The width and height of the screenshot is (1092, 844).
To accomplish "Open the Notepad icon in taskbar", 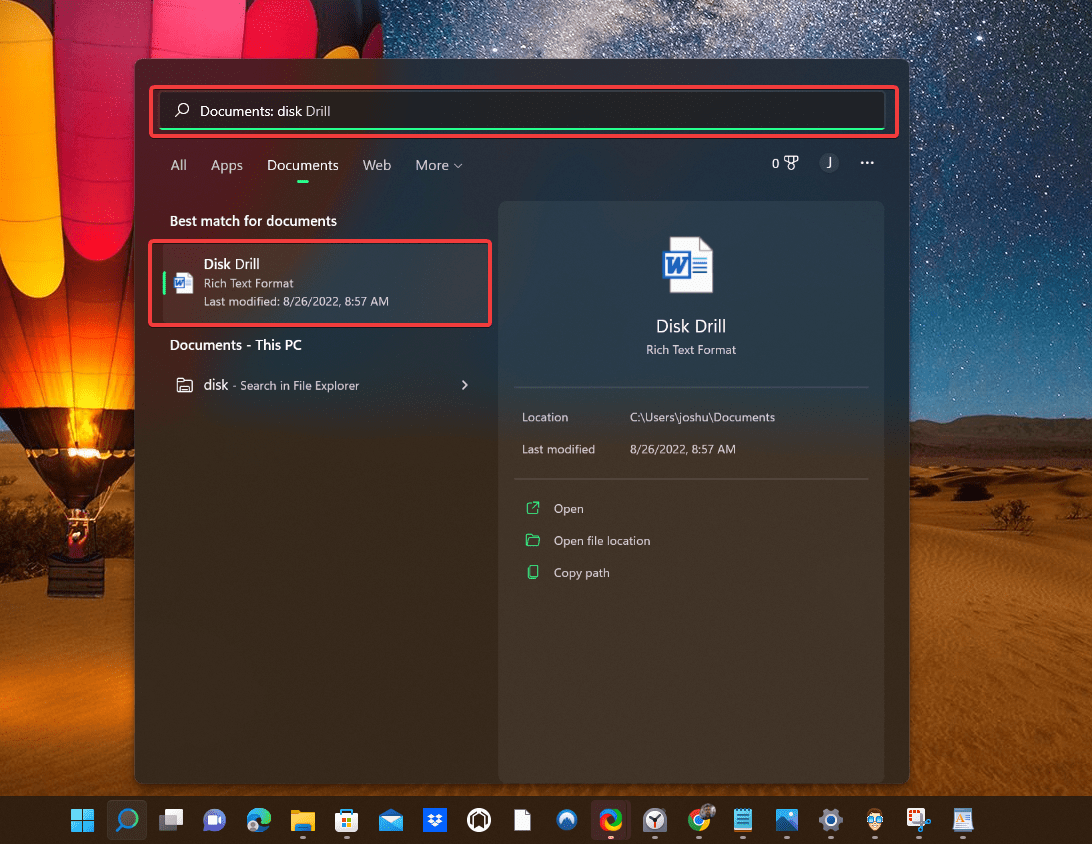I will pyautogui.click(x=742, y=820).
